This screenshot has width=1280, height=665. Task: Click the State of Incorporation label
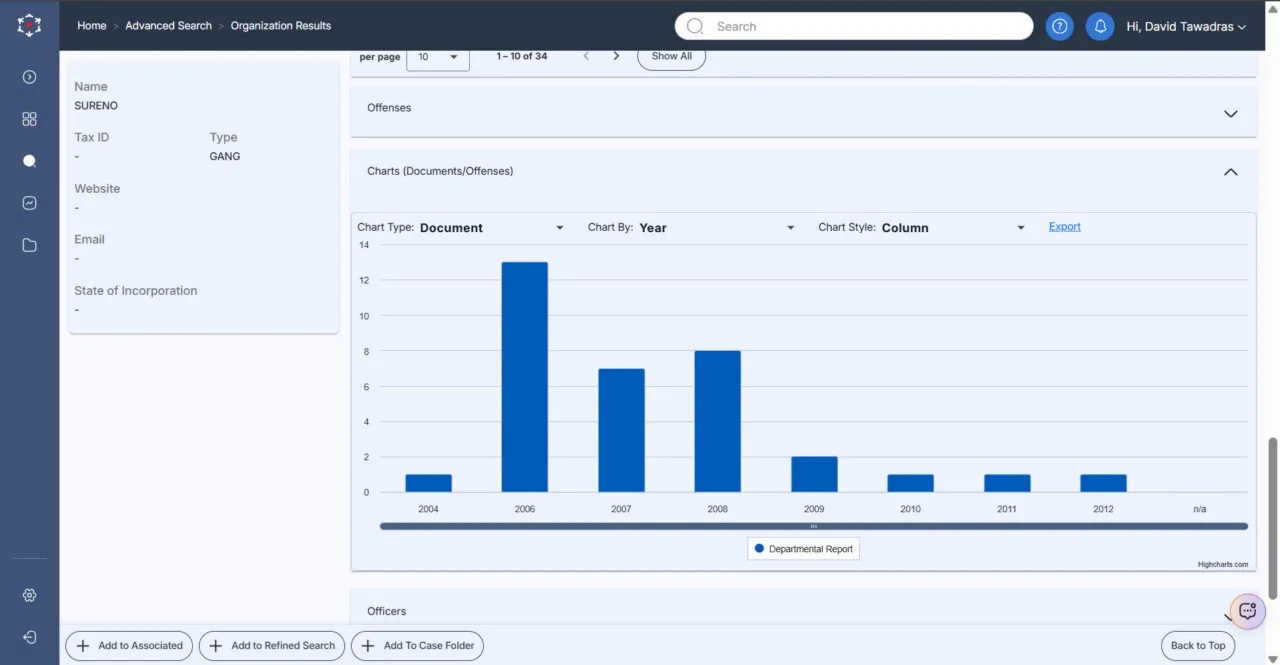coord(135,291)
